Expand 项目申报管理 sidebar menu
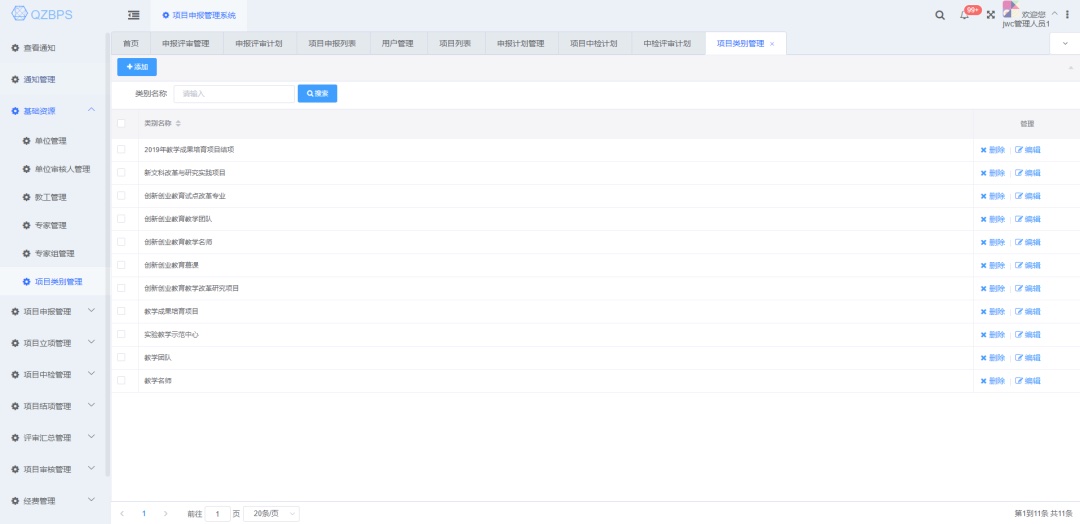 click(x=53, y=311)
